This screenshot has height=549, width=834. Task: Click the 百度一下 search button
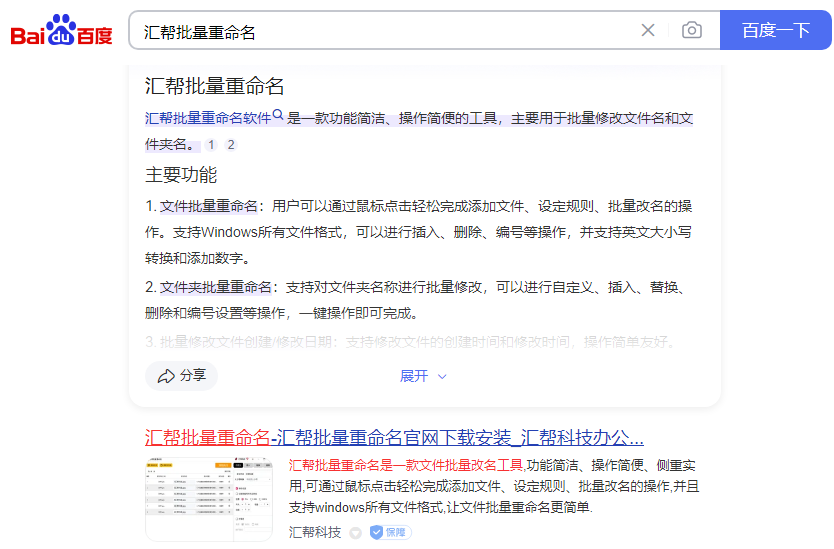coord(775,30)
